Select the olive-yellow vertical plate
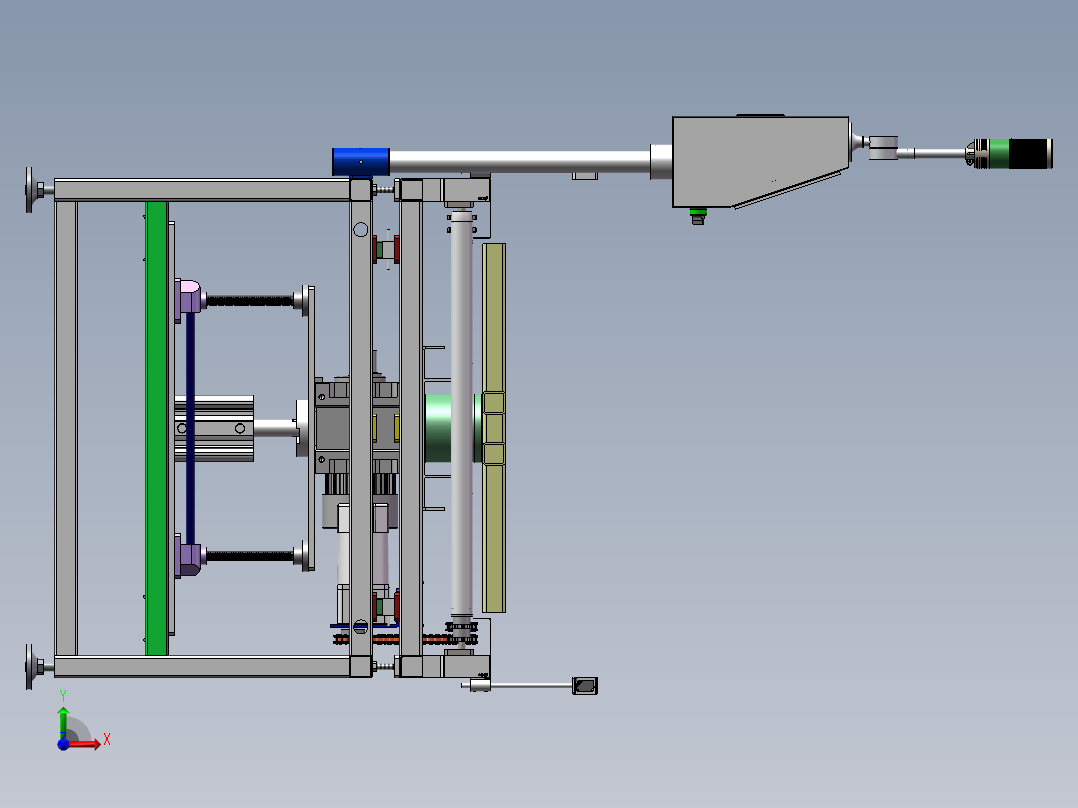 494,427
